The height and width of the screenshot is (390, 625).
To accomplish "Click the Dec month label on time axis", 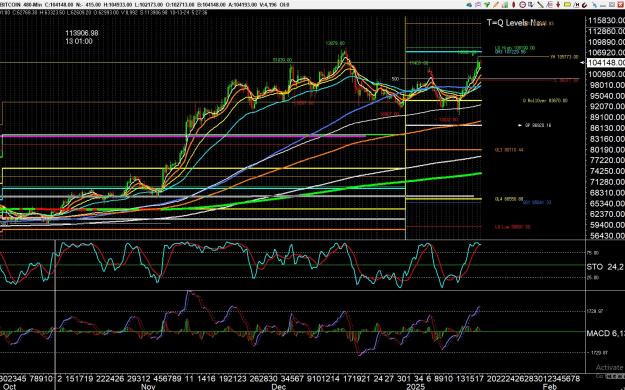I will click(x=278, y=386).
